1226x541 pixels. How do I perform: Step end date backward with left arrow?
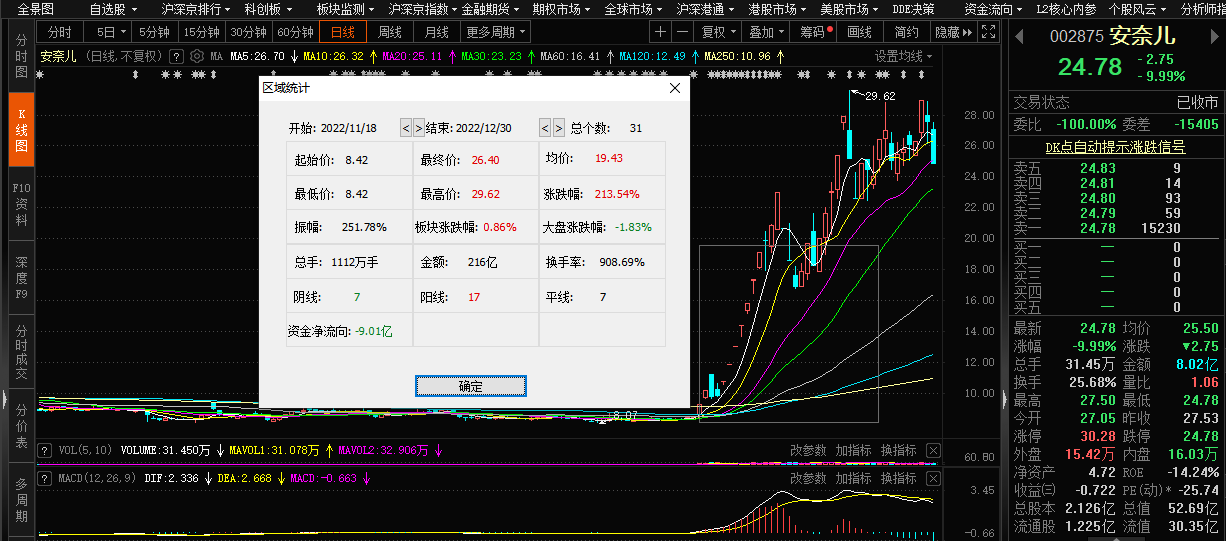[545, 128]
